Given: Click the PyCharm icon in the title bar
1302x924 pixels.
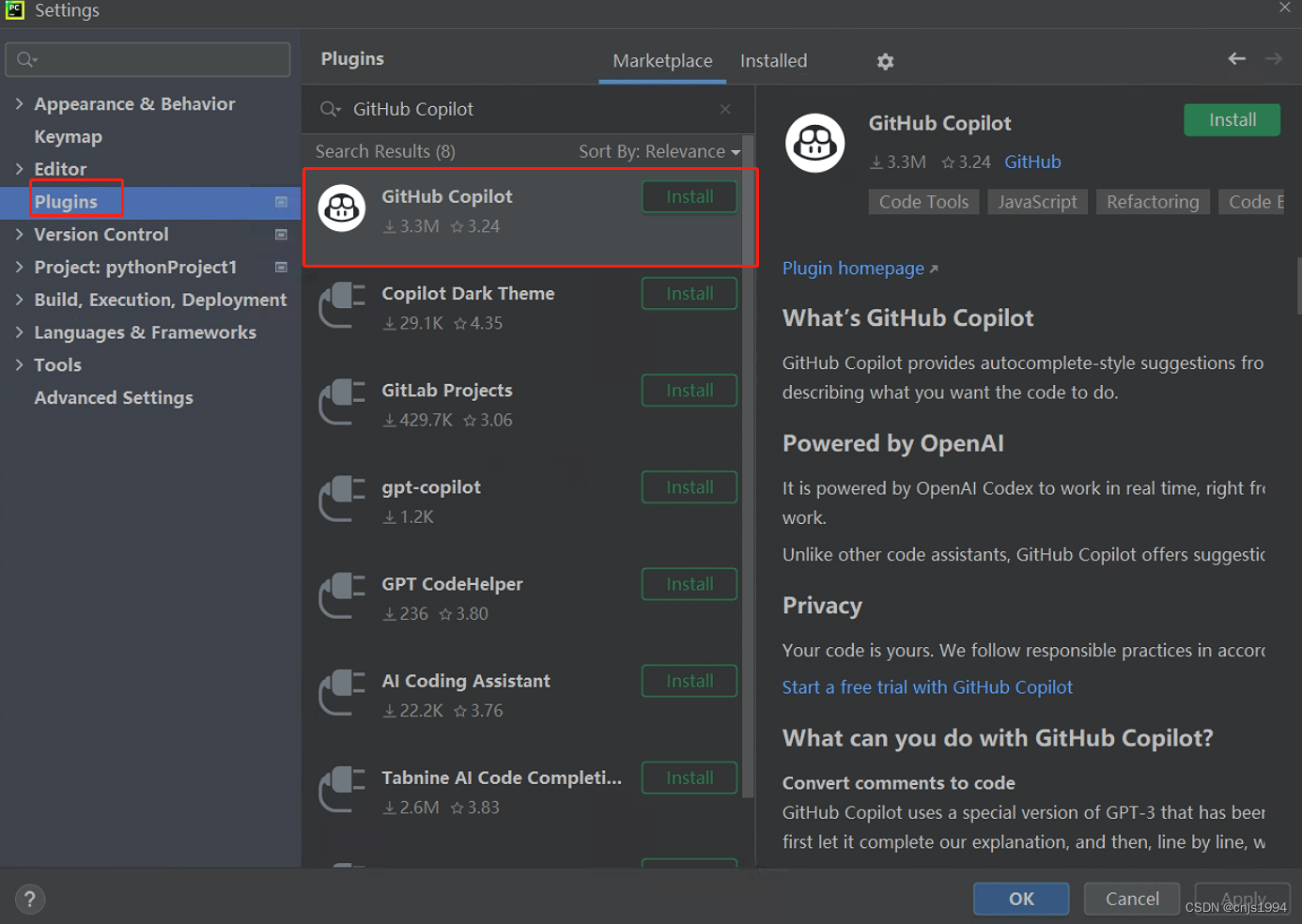Looking at the screenshot, I should coord(15,10).
